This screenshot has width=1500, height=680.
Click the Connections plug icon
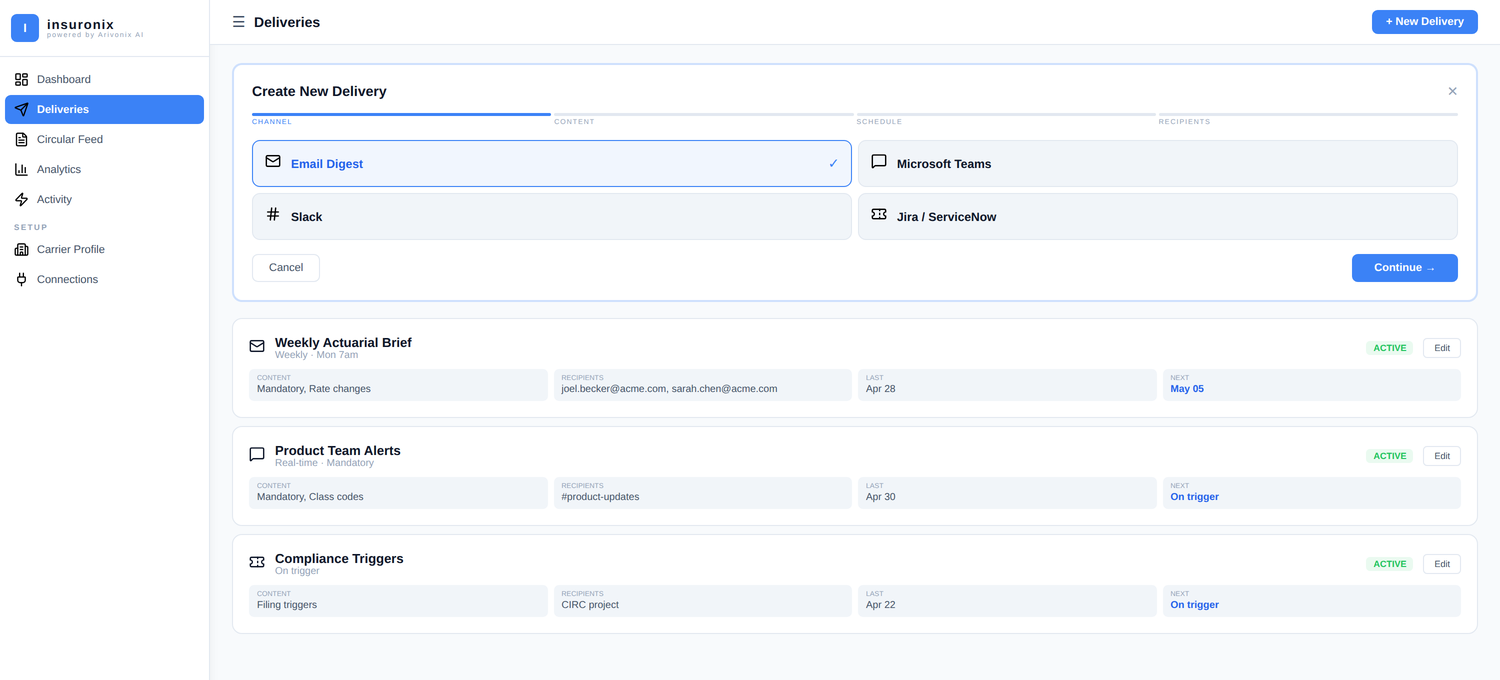point(21,279)
